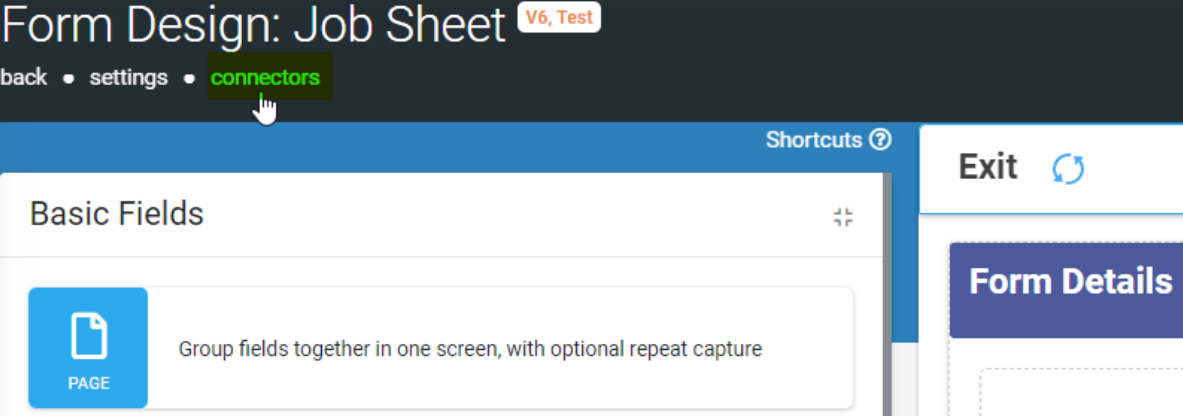Click the Exit button
This screenshot has width=1183, height=416.
coord(988,167)
